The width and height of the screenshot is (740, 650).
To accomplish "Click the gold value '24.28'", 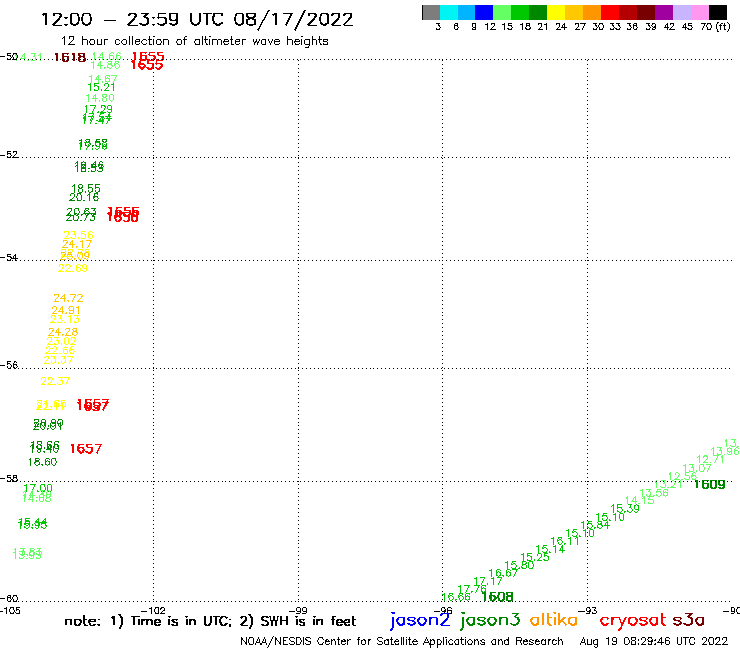I will pyautogui.click(x=63, y=332).
